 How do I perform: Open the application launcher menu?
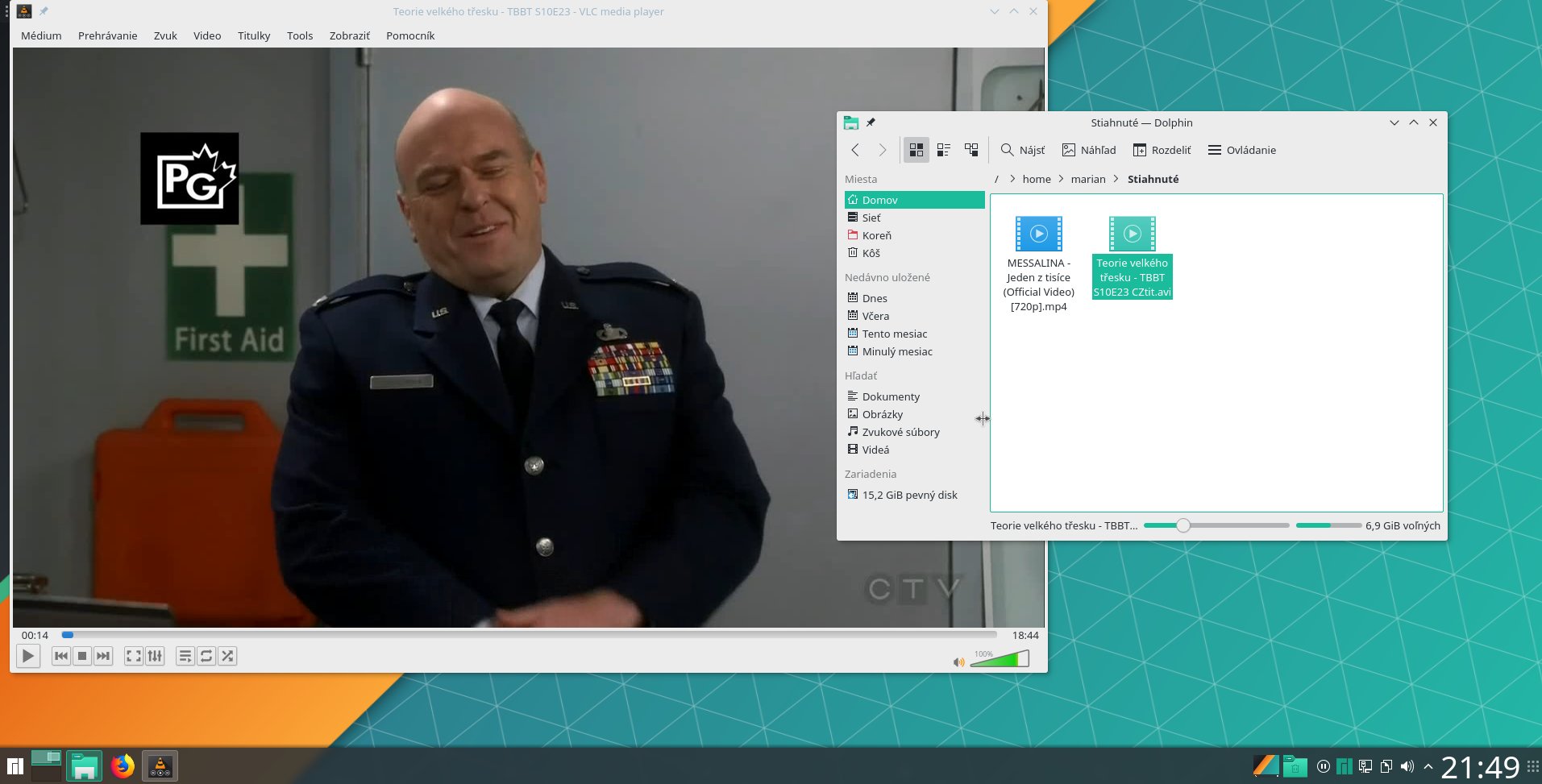15,766
